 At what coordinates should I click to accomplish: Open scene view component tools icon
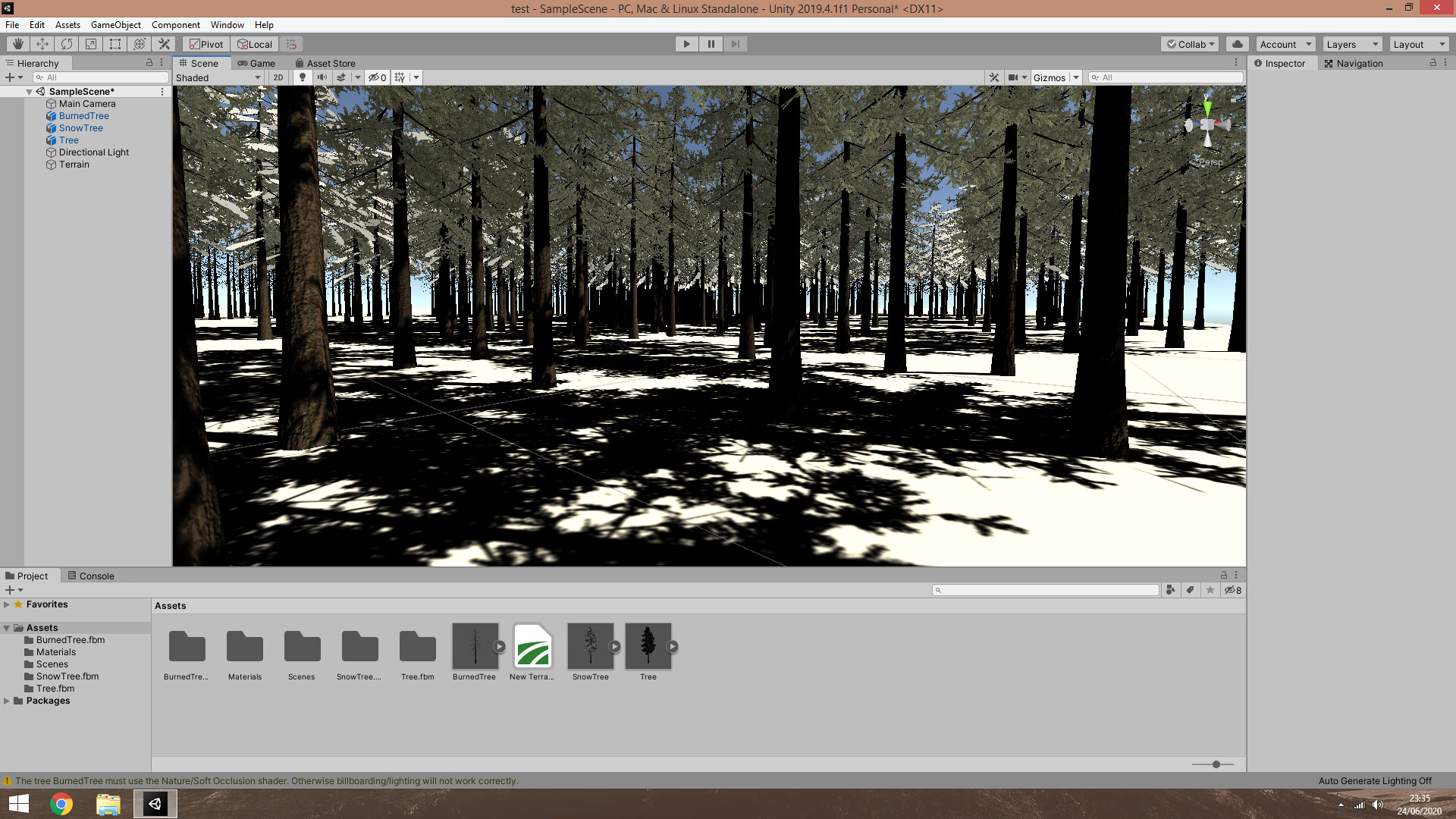(x=994, y=77)
